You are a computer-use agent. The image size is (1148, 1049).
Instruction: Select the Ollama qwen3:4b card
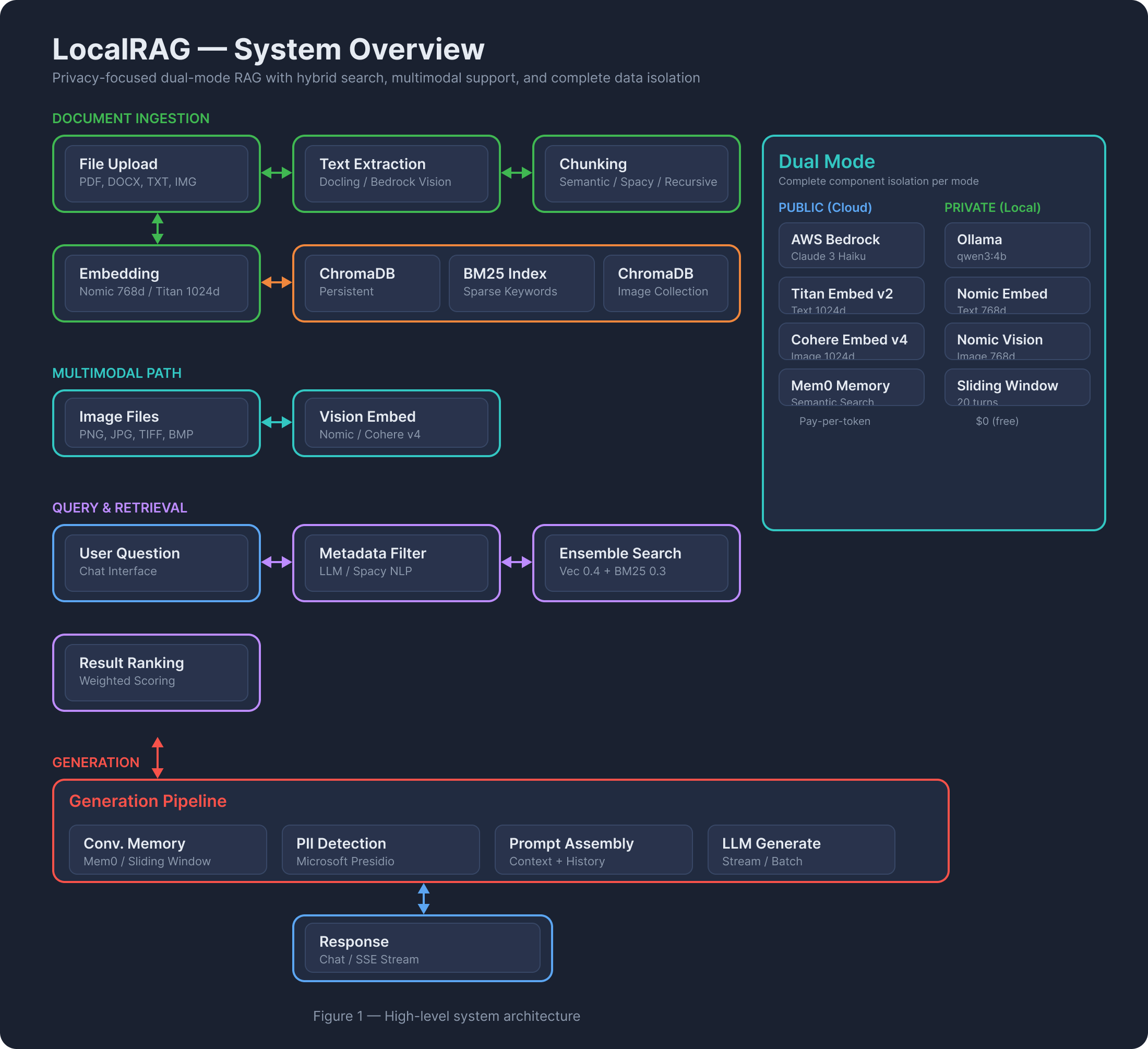point(1017,245)
